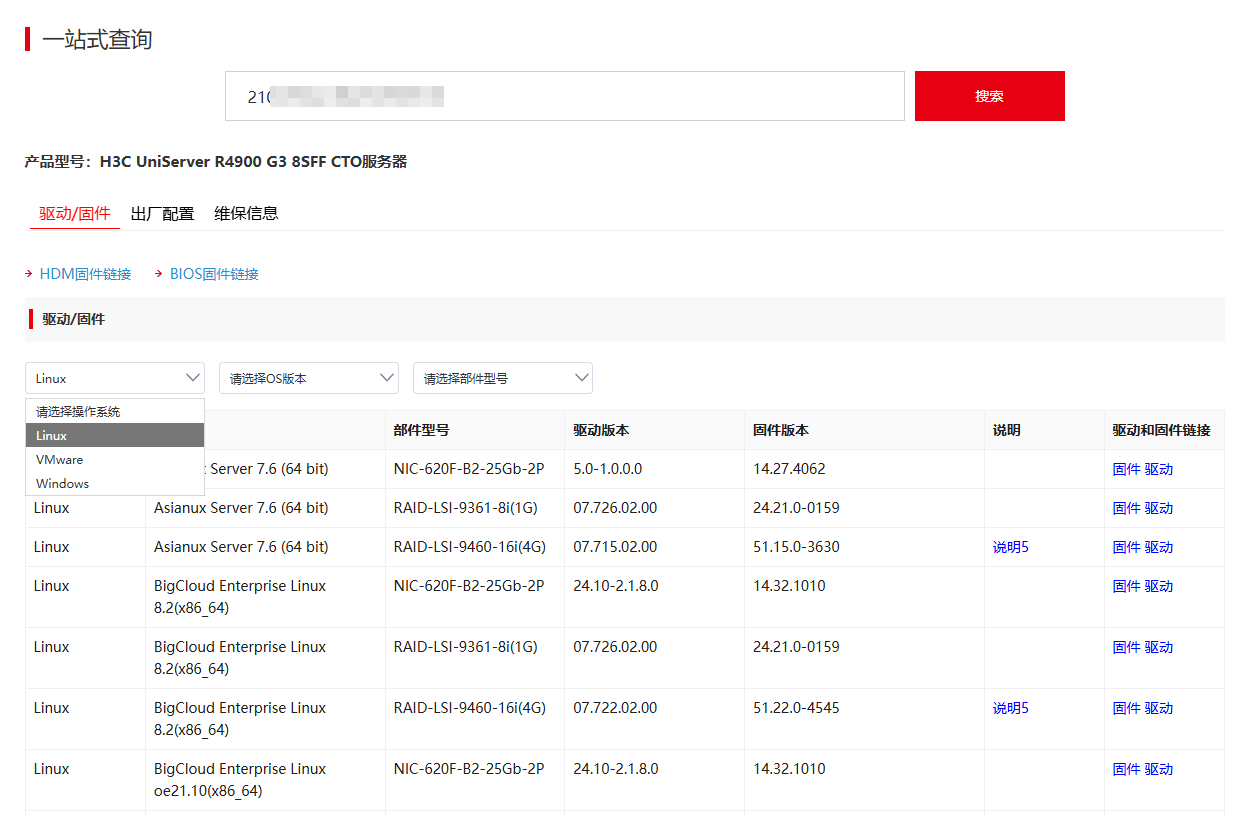Click 驱动 link for Asianux RAID-LSI-9361-8i row
Image resolution: width=1245 pixels, height=816 pixels.
(1159, 508)
